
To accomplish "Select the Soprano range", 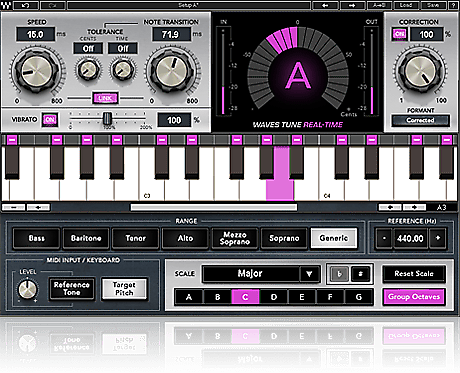I will (x=284, y=238).
